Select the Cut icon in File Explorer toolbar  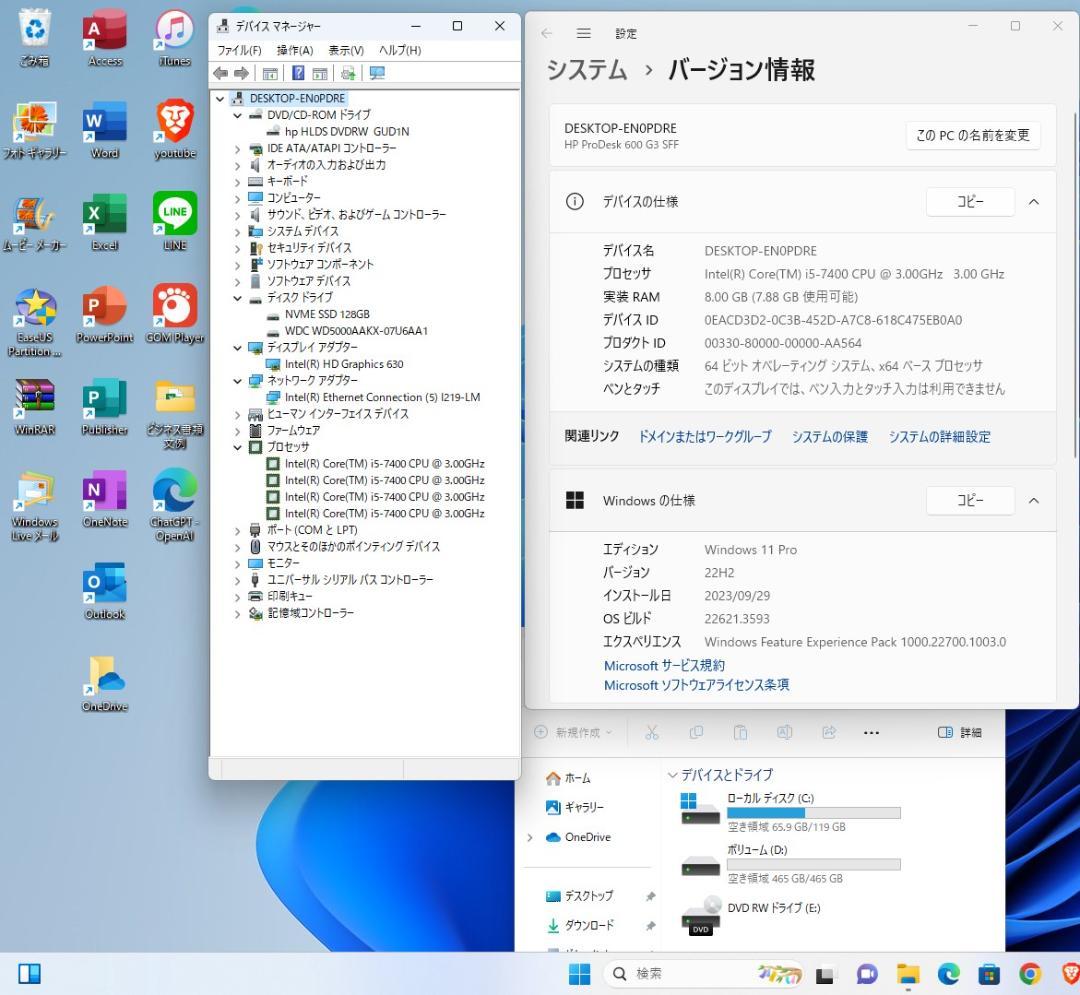(652, 732)
